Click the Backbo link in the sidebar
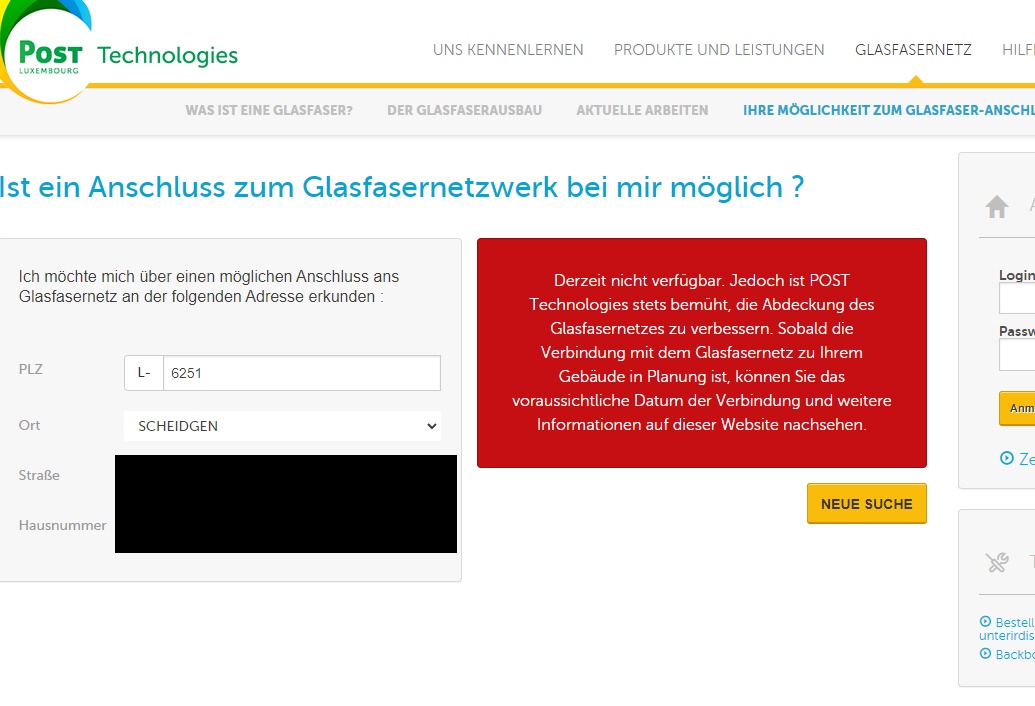Viewport: 1035px width, 706px height. point(1015,655)
